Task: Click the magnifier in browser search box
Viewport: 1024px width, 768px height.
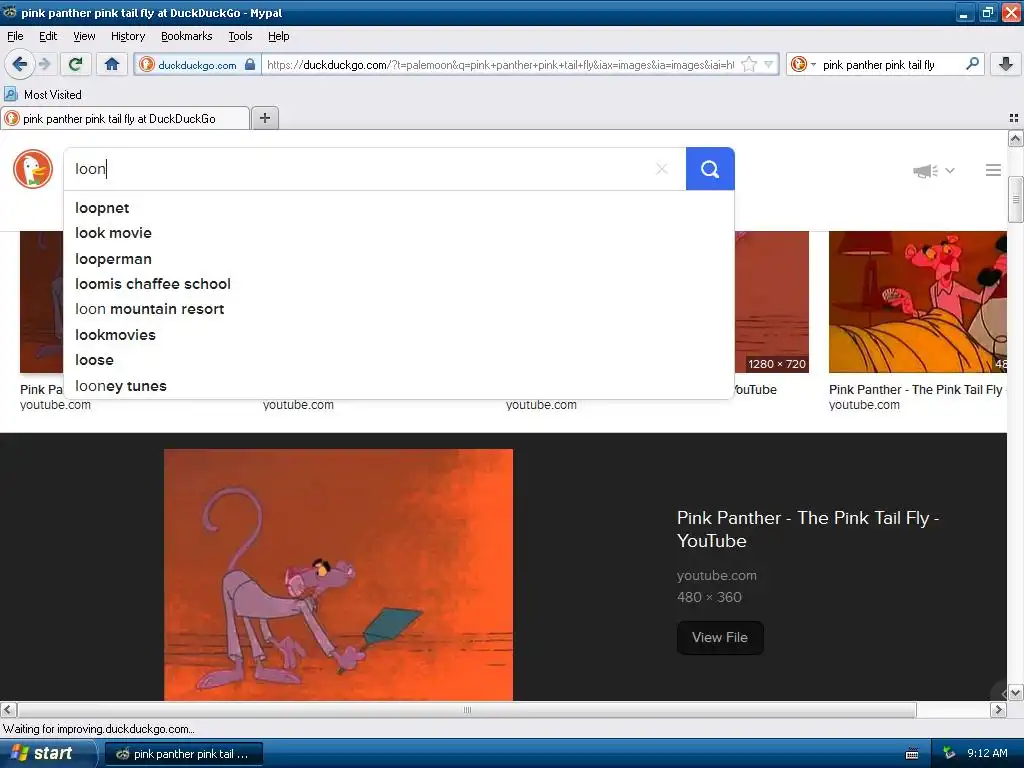Action: point(972,64)
